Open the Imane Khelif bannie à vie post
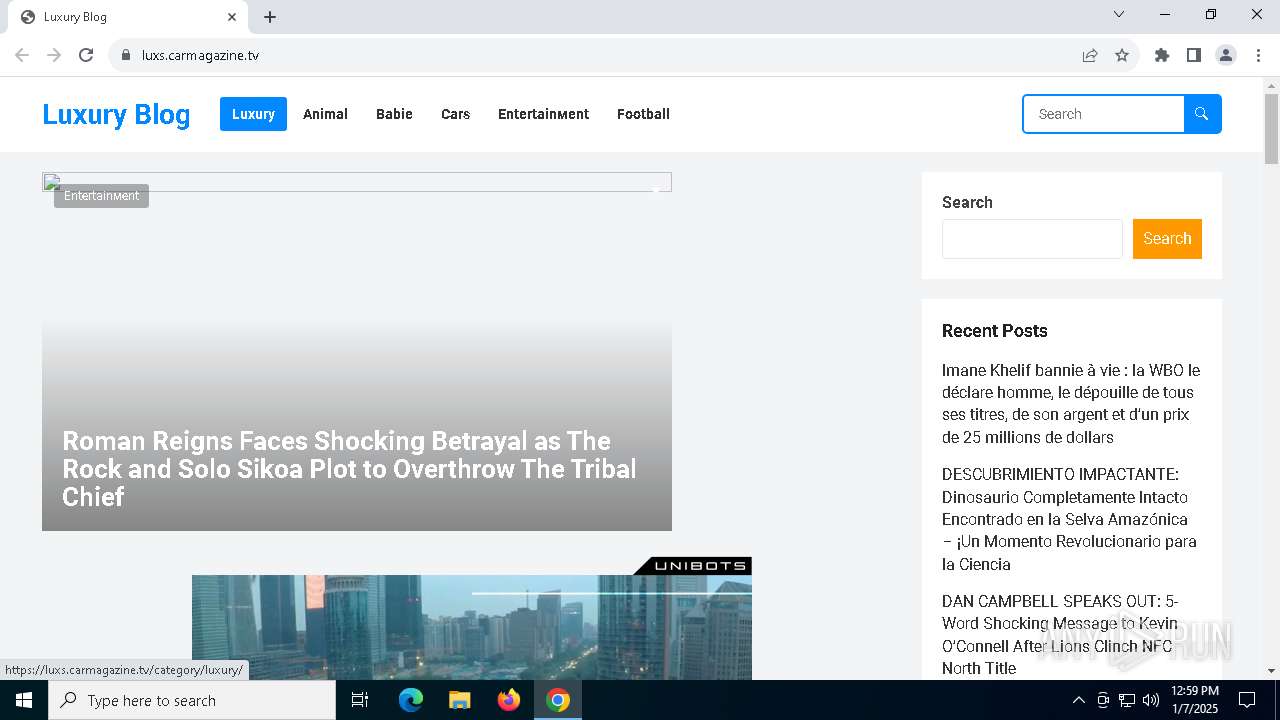This screenshot has width=1280, height=720. tap(1071, 404)
